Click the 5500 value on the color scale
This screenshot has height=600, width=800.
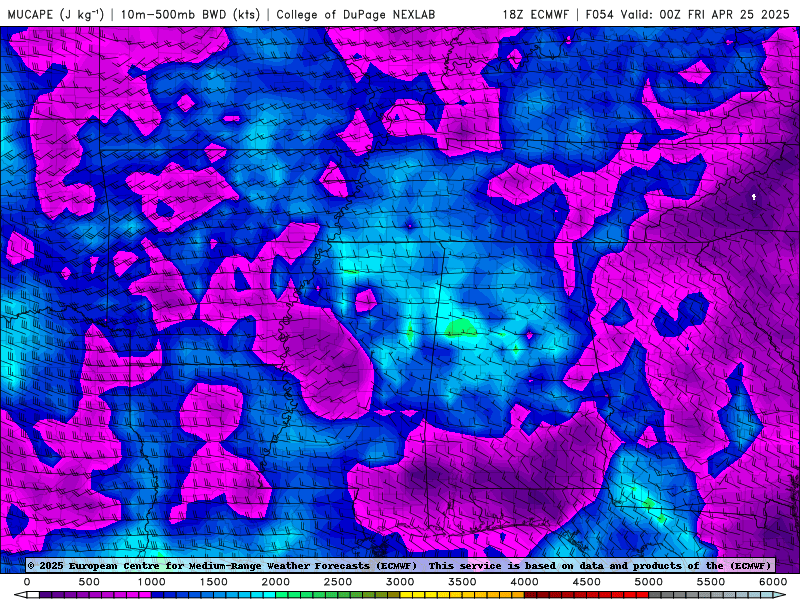click(711, 582)
